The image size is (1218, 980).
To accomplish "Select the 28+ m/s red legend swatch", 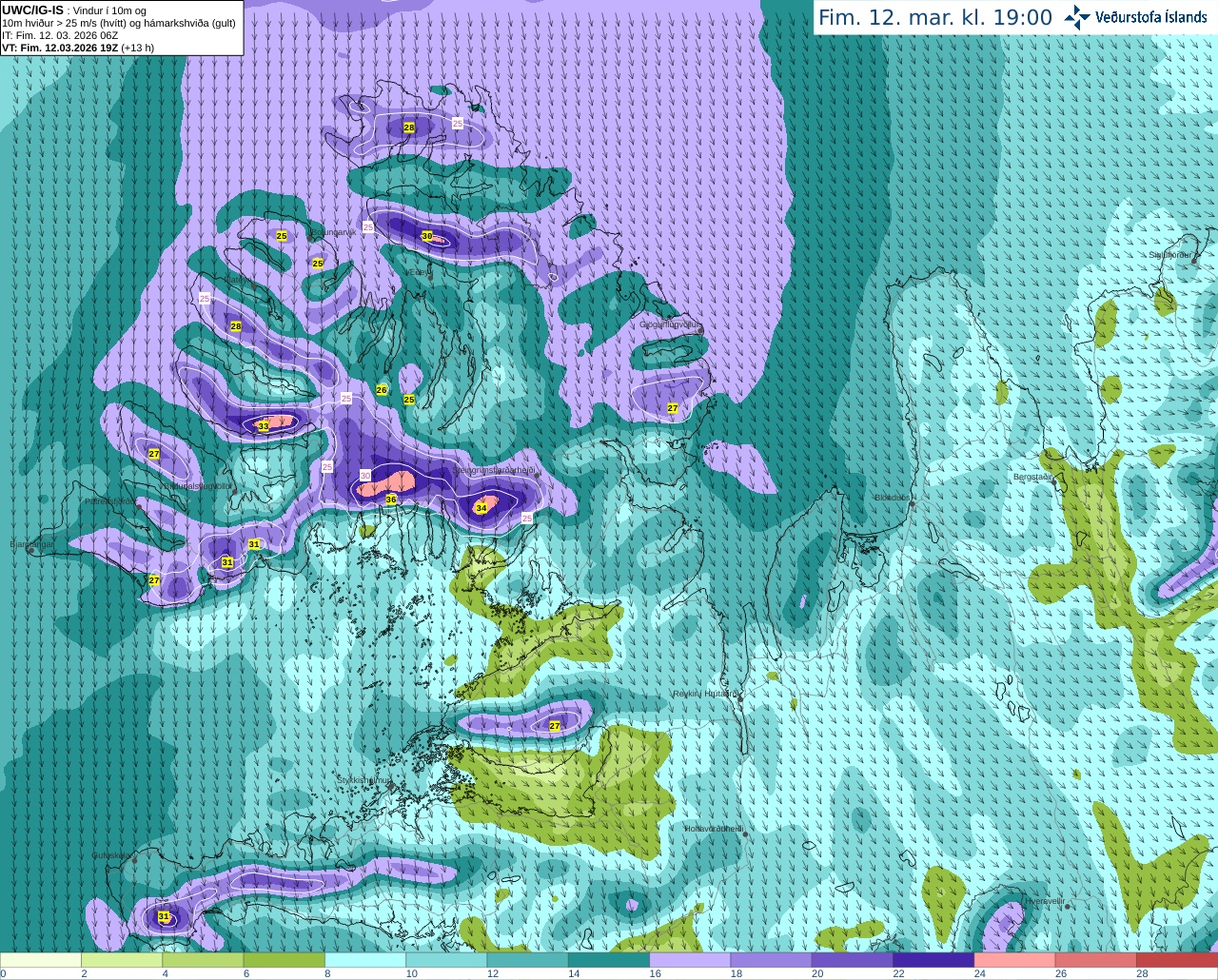I will [1177, 960].
